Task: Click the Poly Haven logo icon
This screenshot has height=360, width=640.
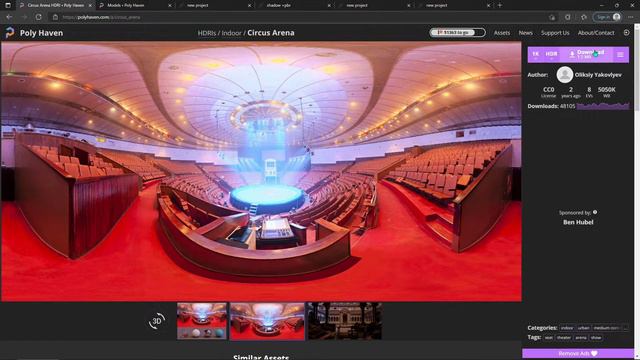Action: [10, 33]
